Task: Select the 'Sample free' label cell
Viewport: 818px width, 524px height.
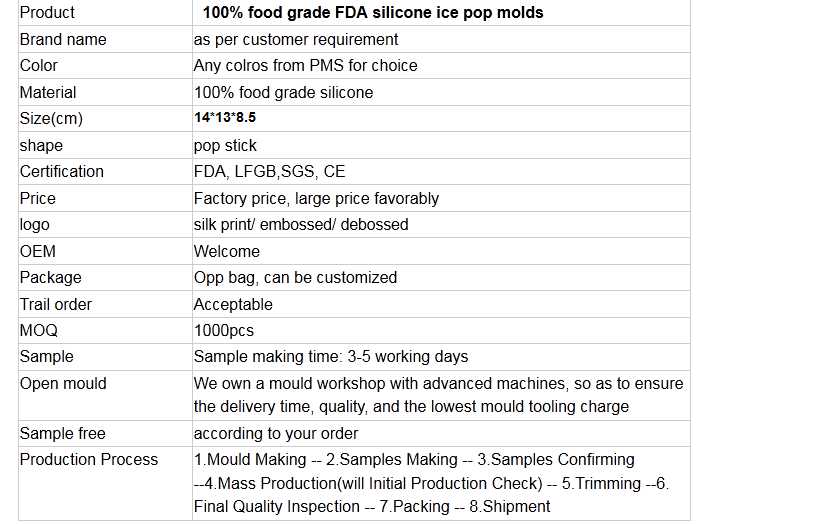Action: (63, 433)
